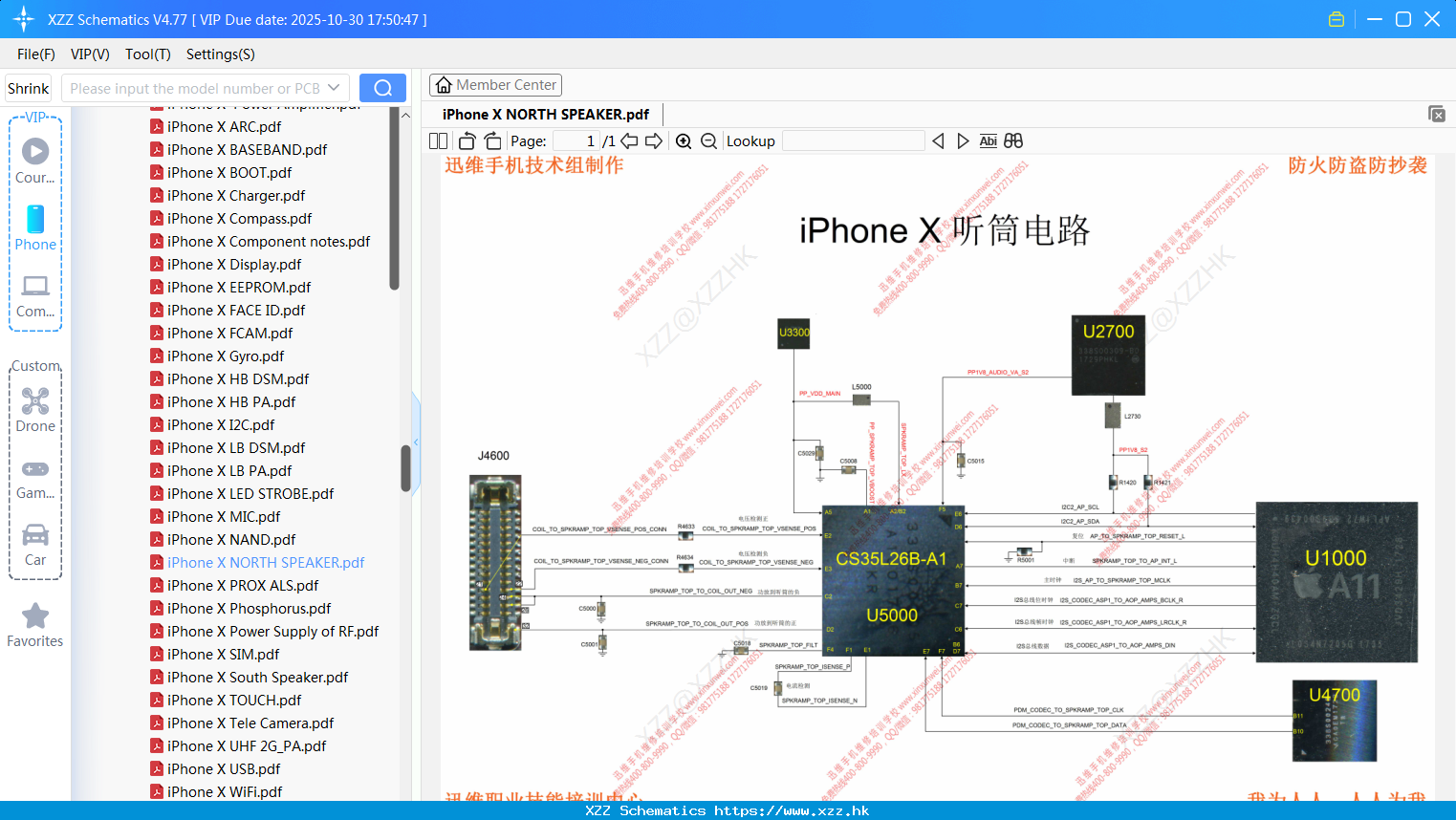Image resolution: width=1456 pixels, height=820 pixels.
Task: Open iPhone X USB.pdf
Action: pyautogui.click(x=224, y=768)
